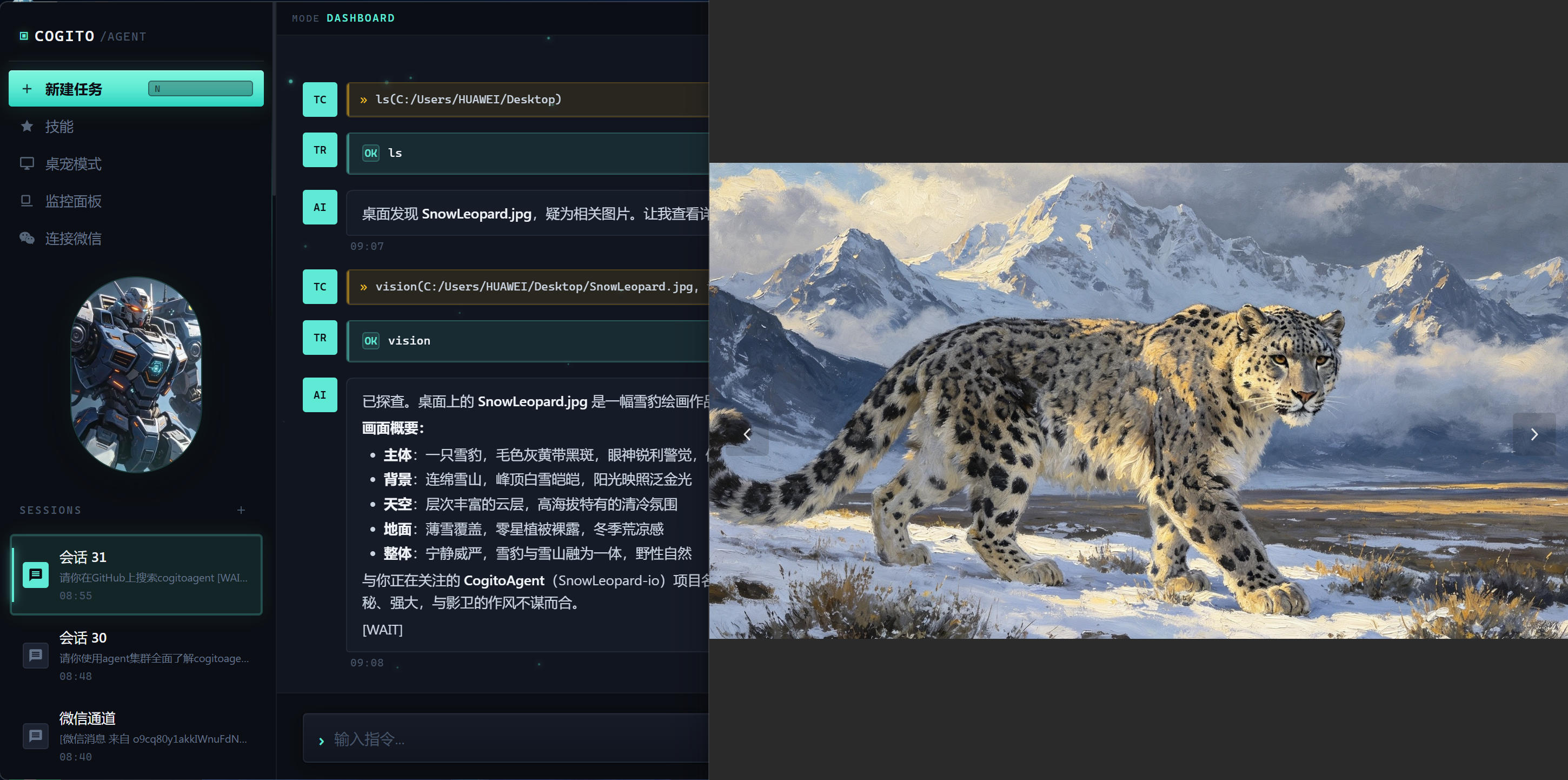Click the OK status badge for vision
The image size is (1568, 780).
pos(371,340)
